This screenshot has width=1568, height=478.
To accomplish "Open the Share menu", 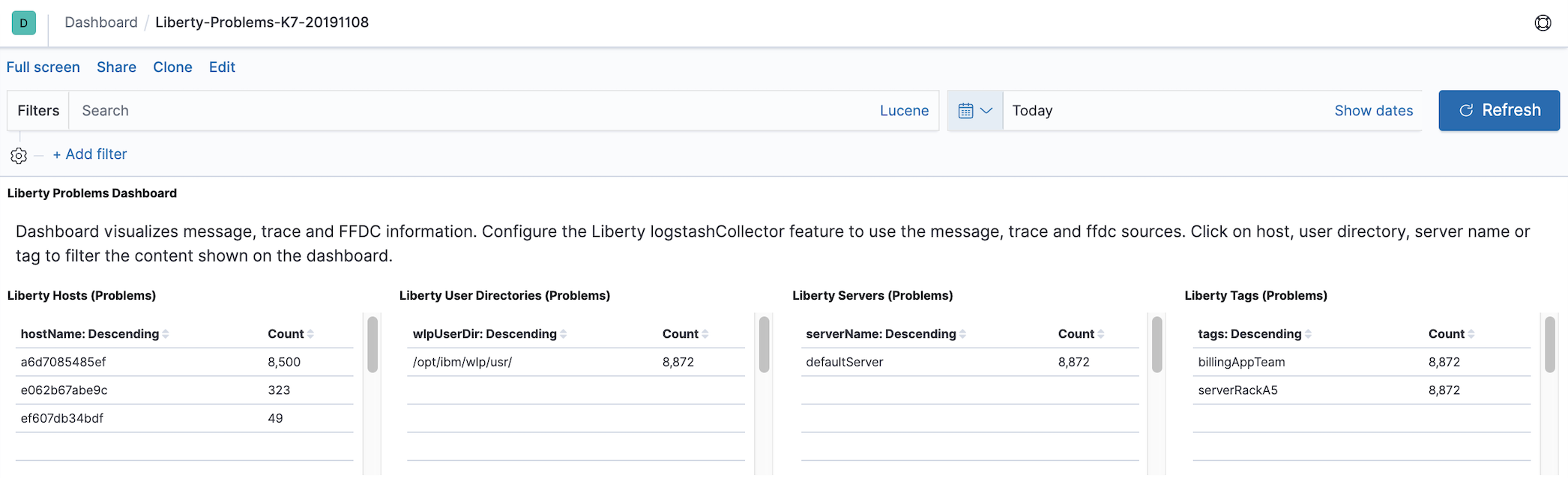I will click(116, 67).
